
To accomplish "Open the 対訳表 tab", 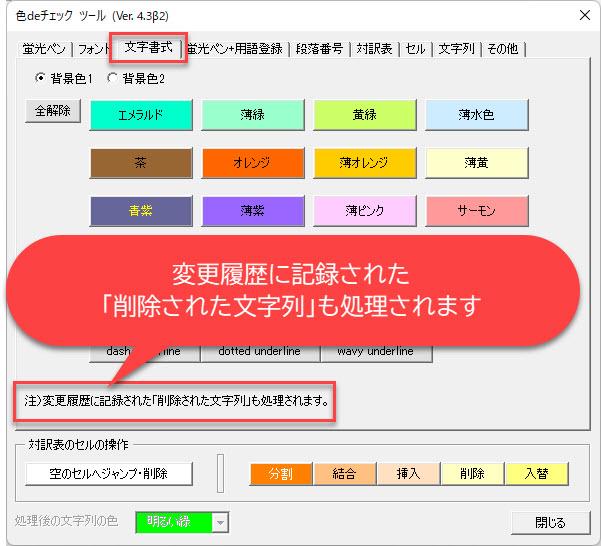I will click(x=375, y=49).
